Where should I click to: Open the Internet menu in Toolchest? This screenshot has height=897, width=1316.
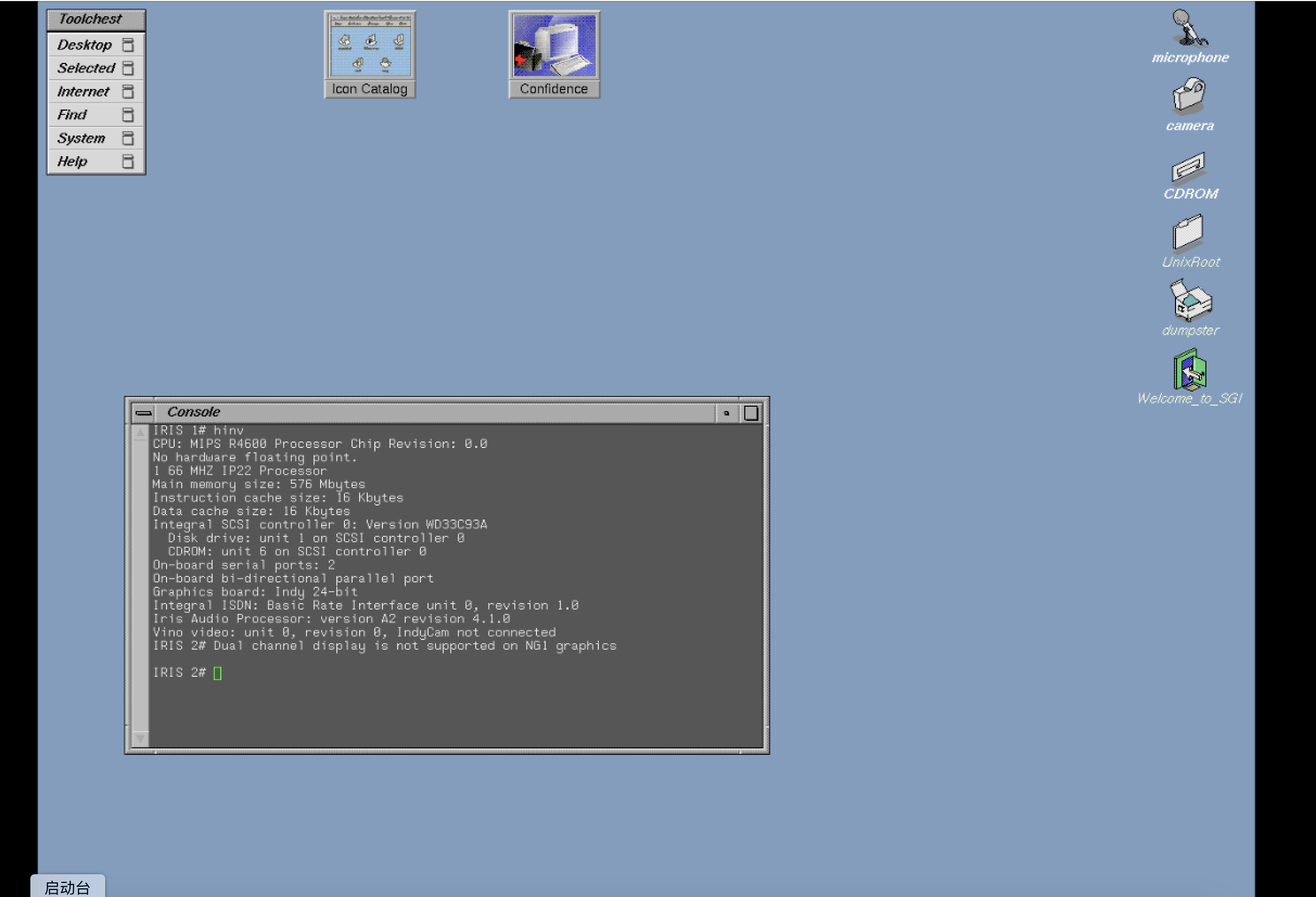coord(82,91)
